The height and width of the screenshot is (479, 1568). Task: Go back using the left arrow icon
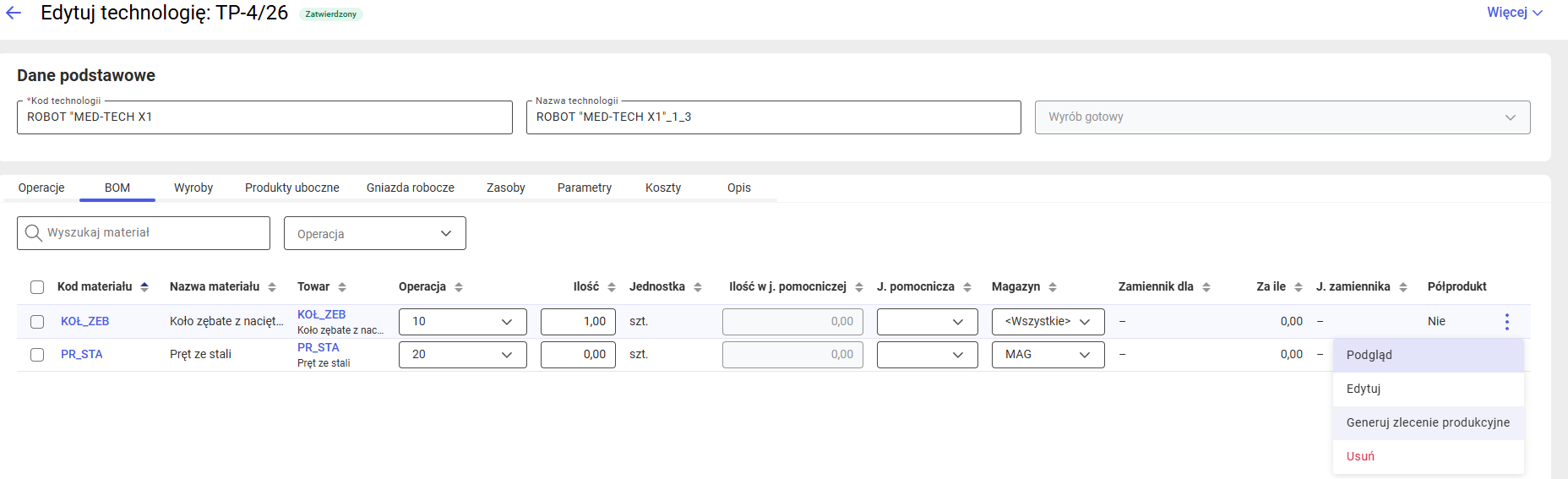(14, 13)
